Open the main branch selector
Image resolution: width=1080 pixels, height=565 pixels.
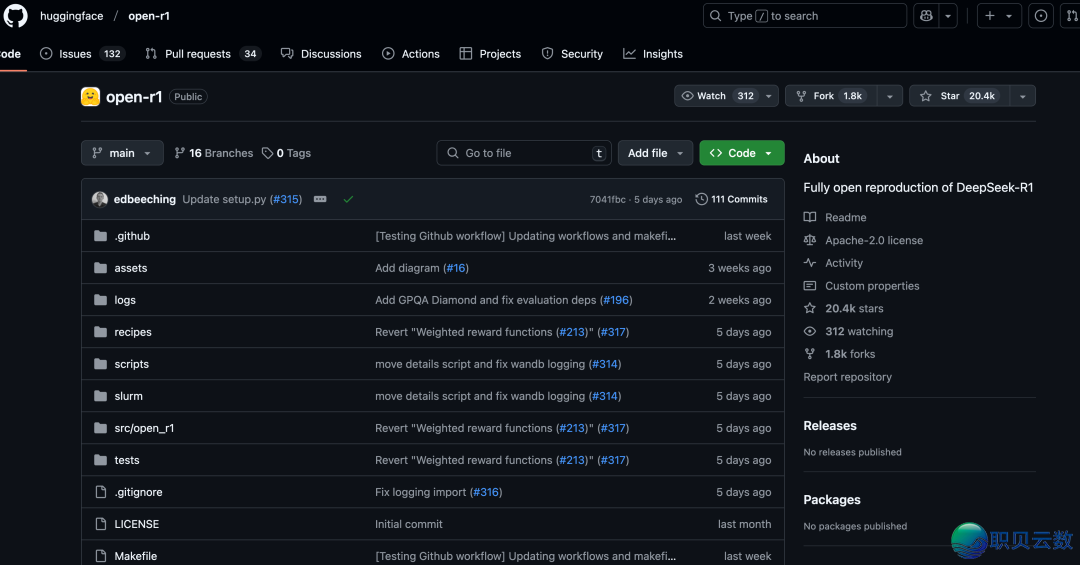point(122,153)
